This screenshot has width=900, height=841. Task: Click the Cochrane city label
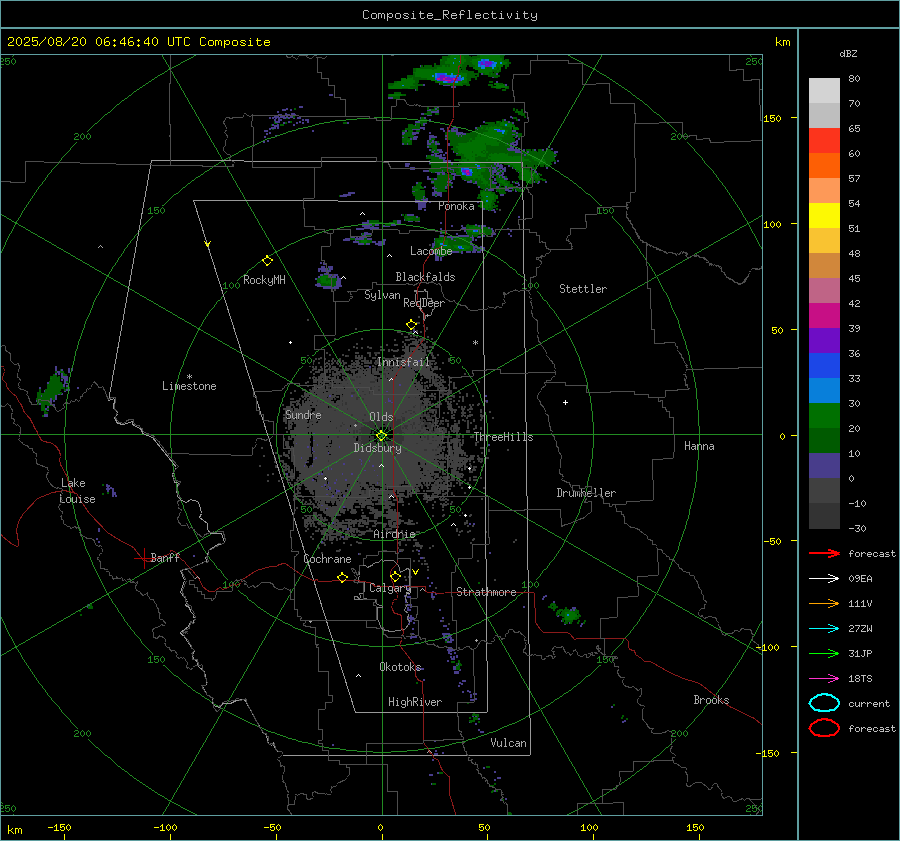(327, 559)
